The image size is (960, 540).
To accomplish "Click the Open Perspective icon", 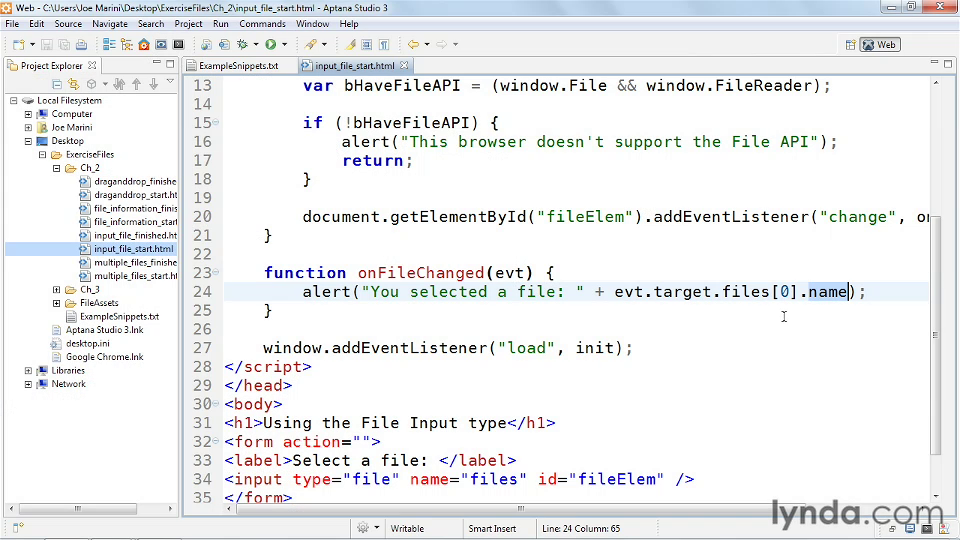I will (850, 45).
